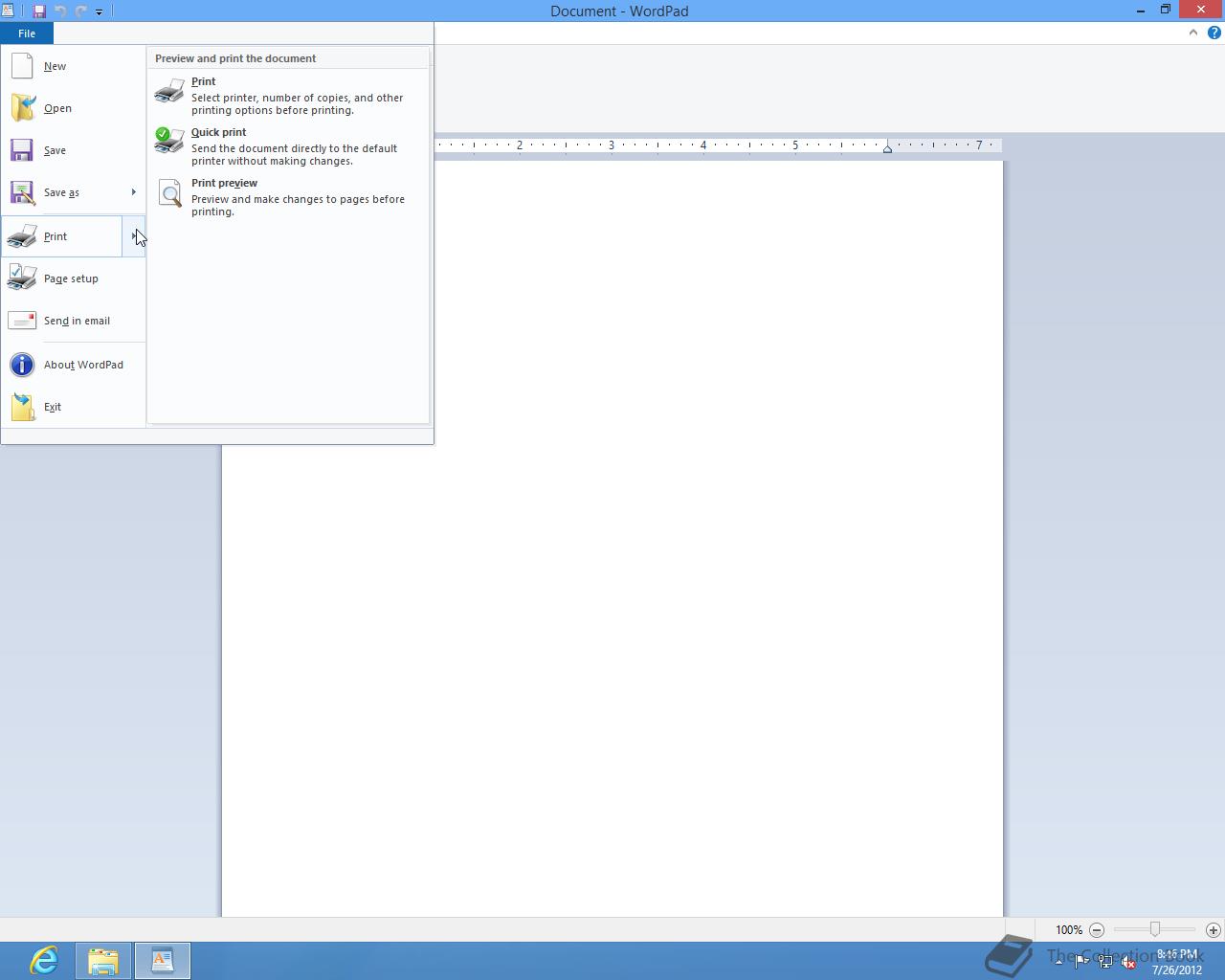Click the Exit icon
The image size is (1225, 980).
(22, 407)
